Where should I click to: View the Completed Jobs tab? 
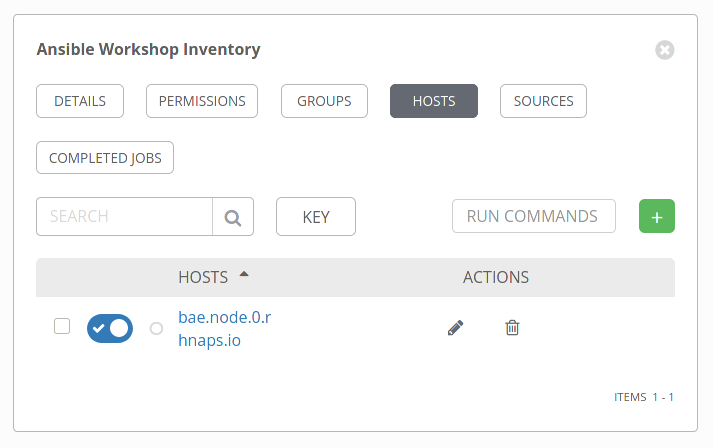[x=105, y=158]
